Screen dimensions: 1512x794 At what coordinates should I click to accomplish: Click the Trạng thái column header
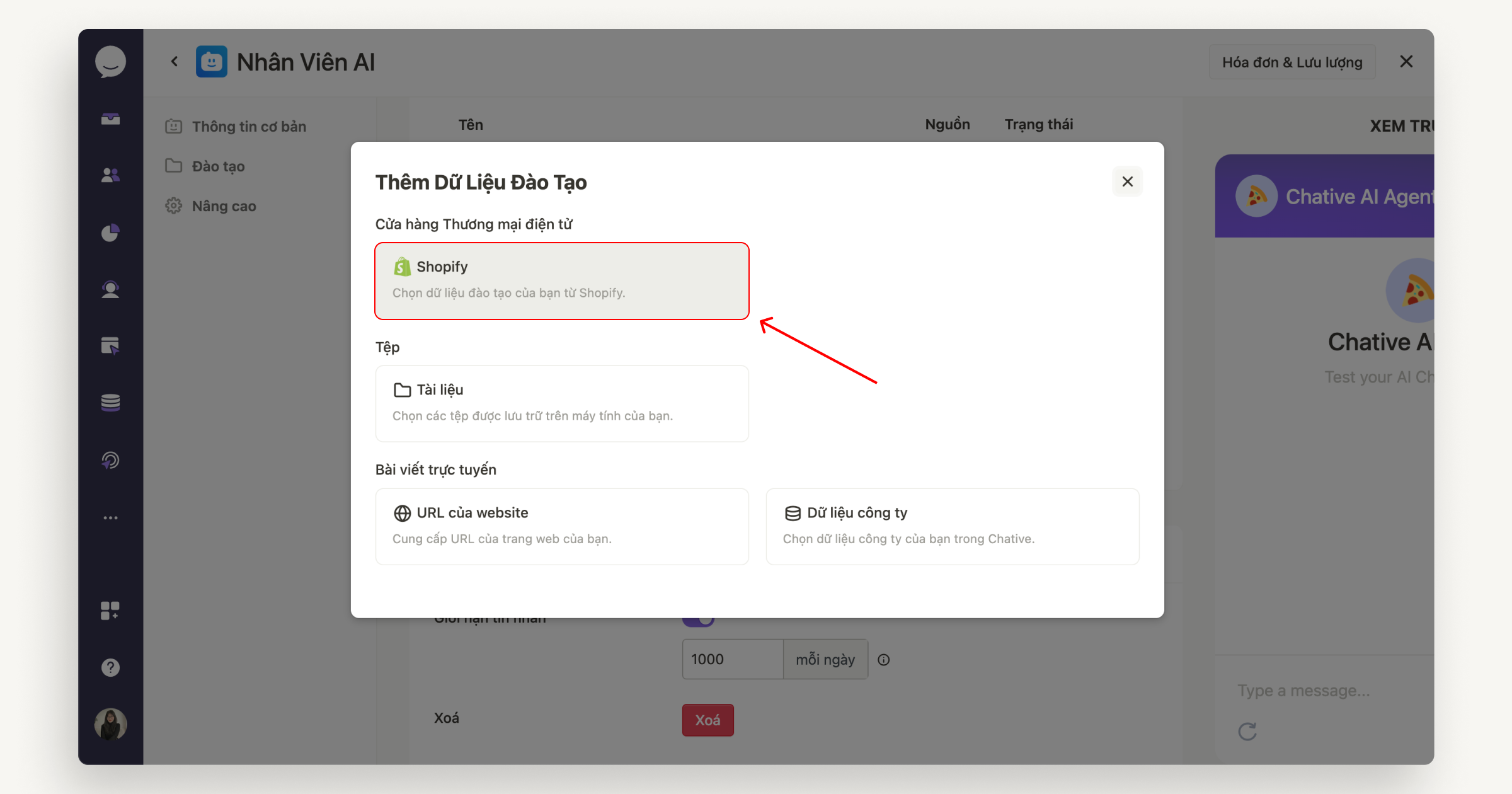click(x=1039, y=125)
